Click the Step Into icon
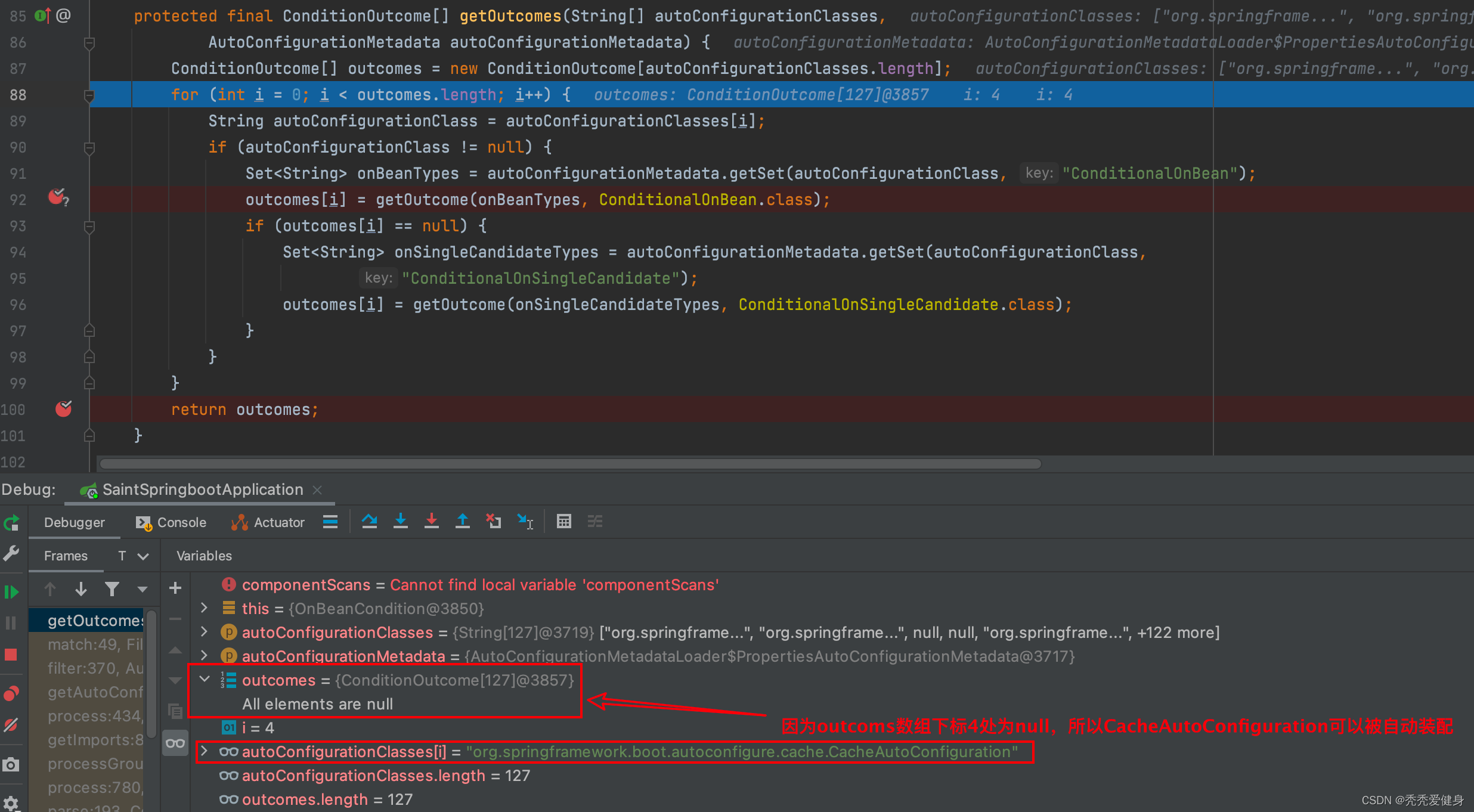 pos(400,522)
